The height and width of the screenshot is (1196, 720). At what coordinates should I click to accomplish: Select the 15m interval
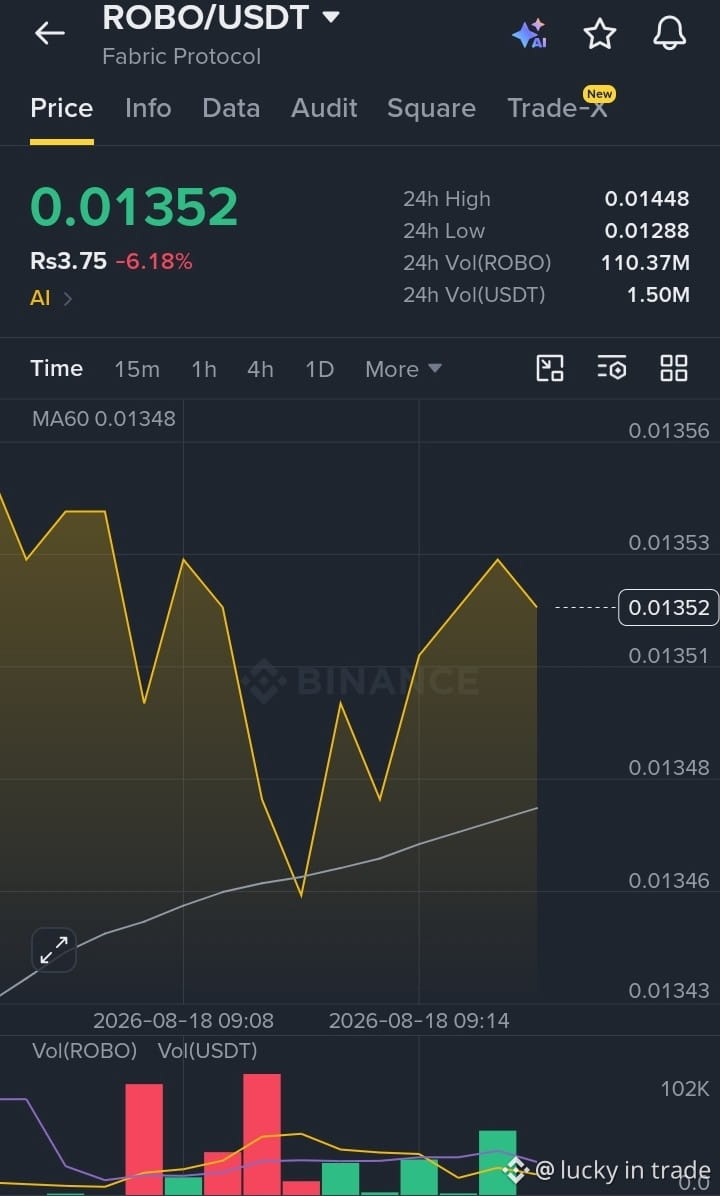click(x=137, y=369)
